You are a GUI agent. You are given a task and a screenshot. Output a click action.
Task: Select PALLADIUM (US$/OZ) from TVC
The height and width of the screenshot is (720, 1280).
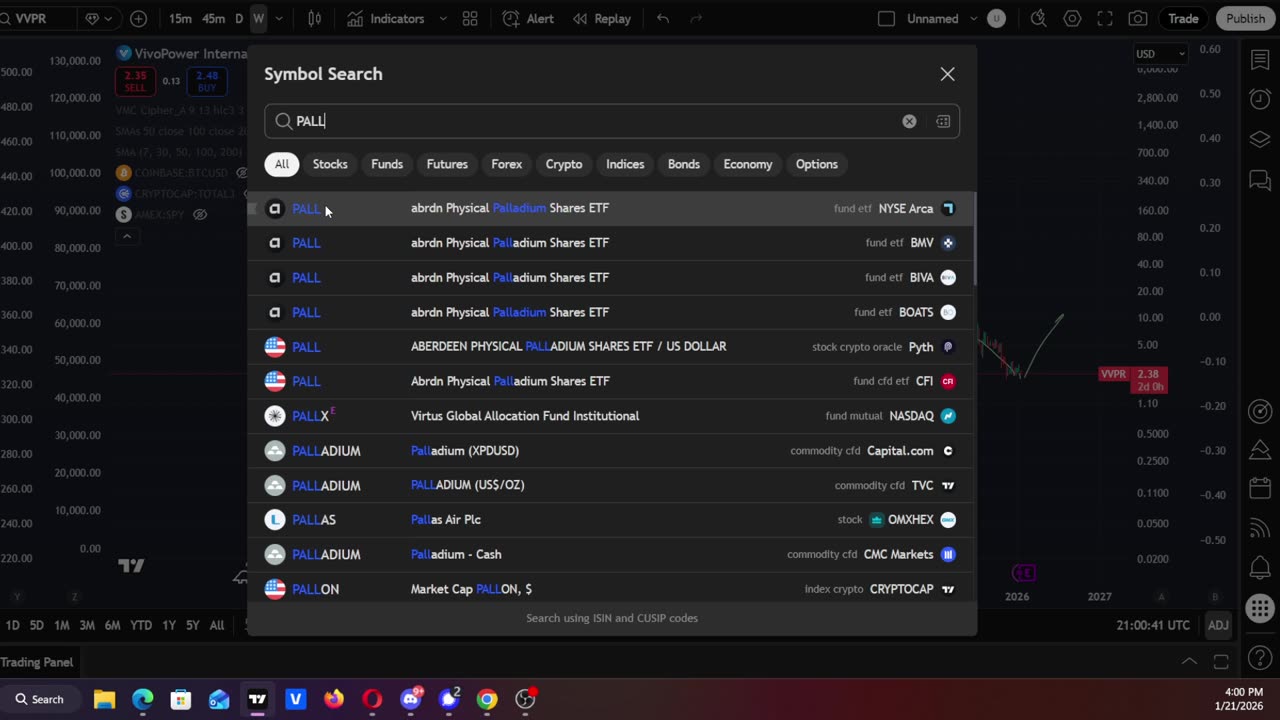pyautogui.click(x=611, y=485)
